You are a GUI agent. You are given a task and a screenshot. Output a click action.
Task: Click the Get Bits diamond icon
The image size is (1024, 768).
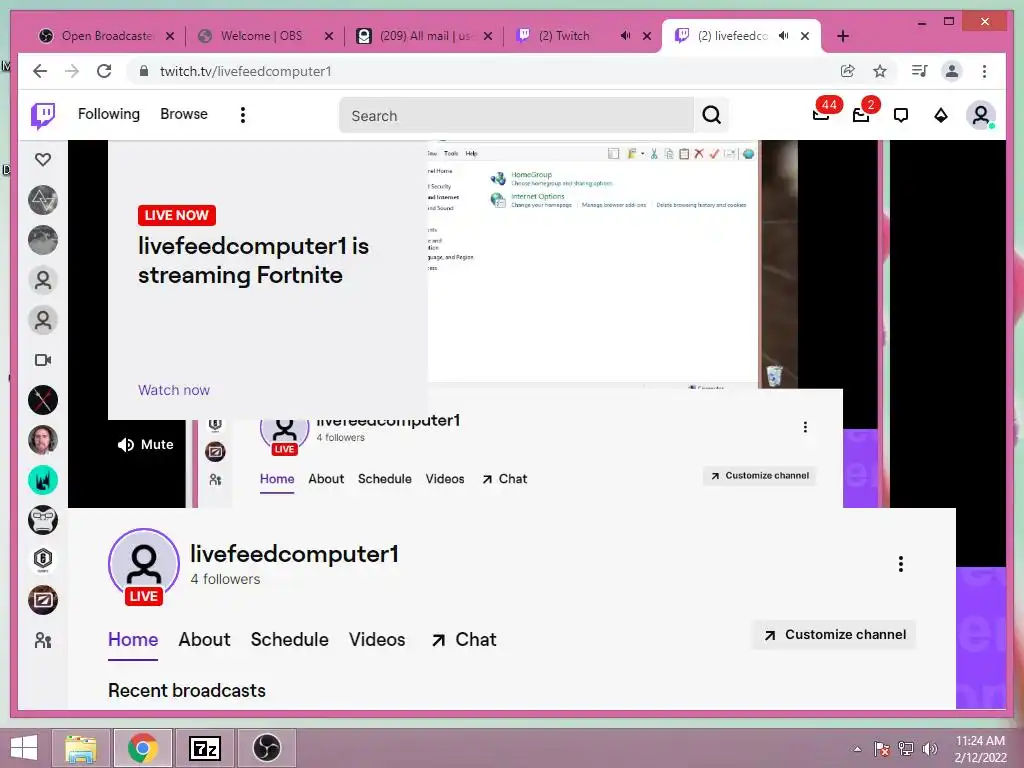940,116
